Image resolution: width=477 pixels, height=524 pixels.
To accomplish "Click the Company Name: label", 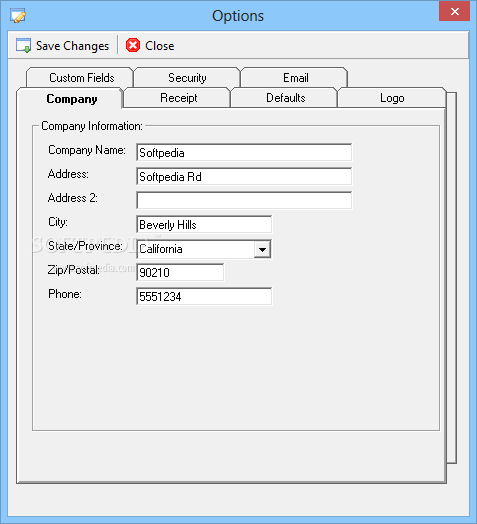I will click(87, 150).
